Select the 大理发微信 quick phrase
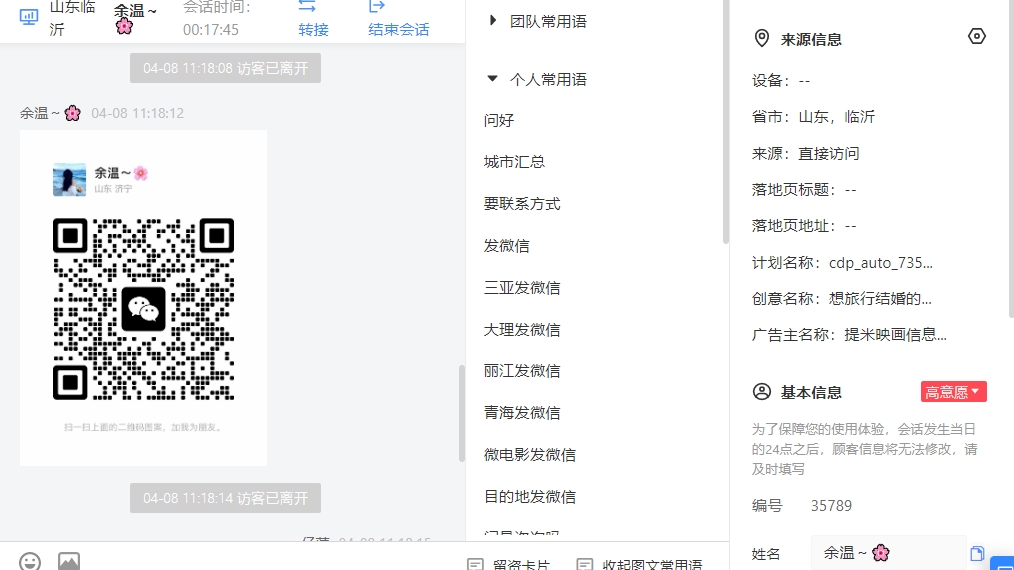The height and width of the screenshot is (570, 1014). click(522, 330)
